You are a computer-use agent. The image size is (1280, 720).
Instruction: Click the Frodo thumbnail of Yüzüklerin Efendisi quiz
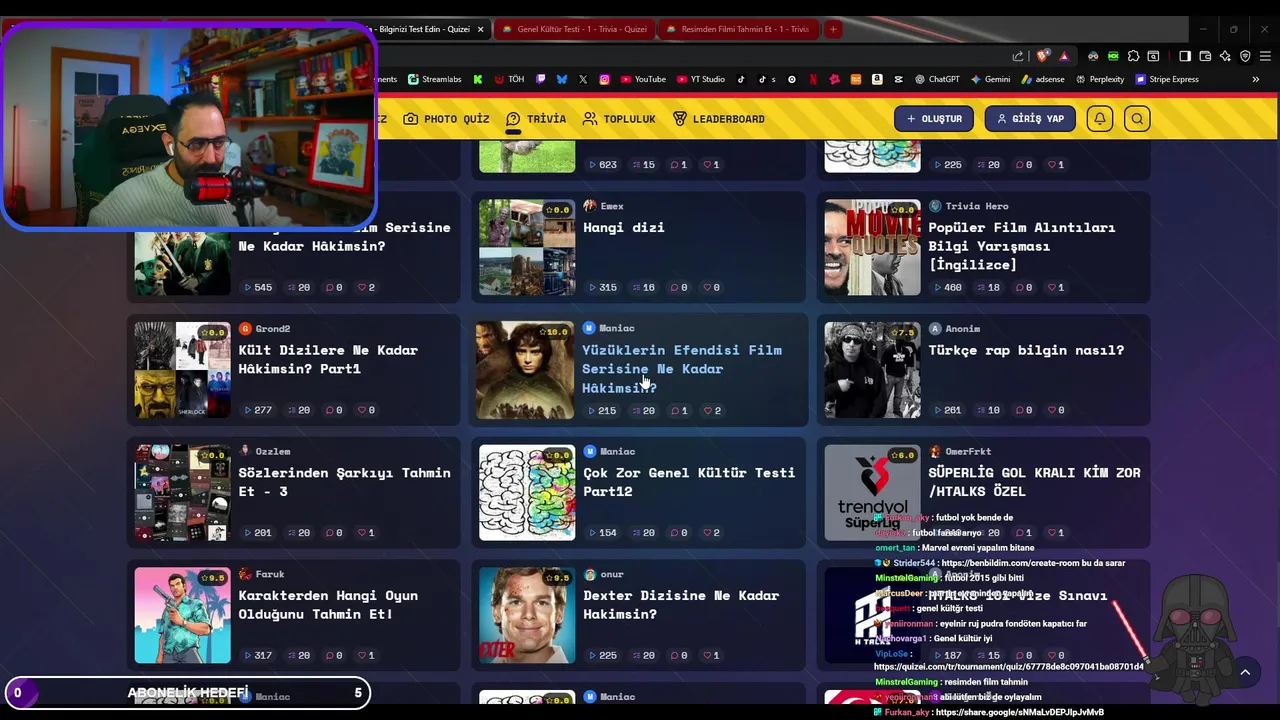526,370
